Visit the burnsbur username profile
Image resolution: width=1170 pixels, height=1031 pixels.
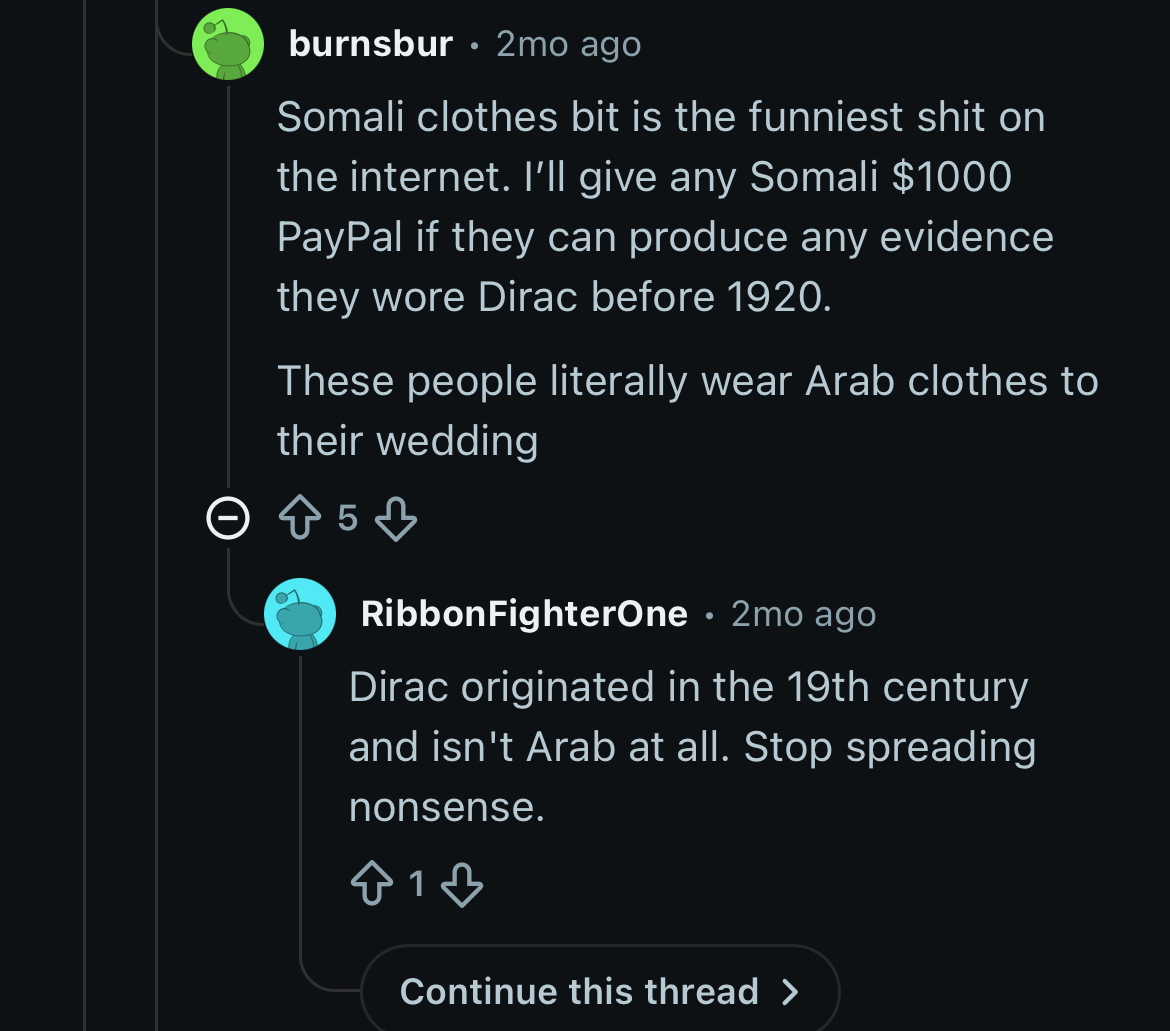pos(370,44)
